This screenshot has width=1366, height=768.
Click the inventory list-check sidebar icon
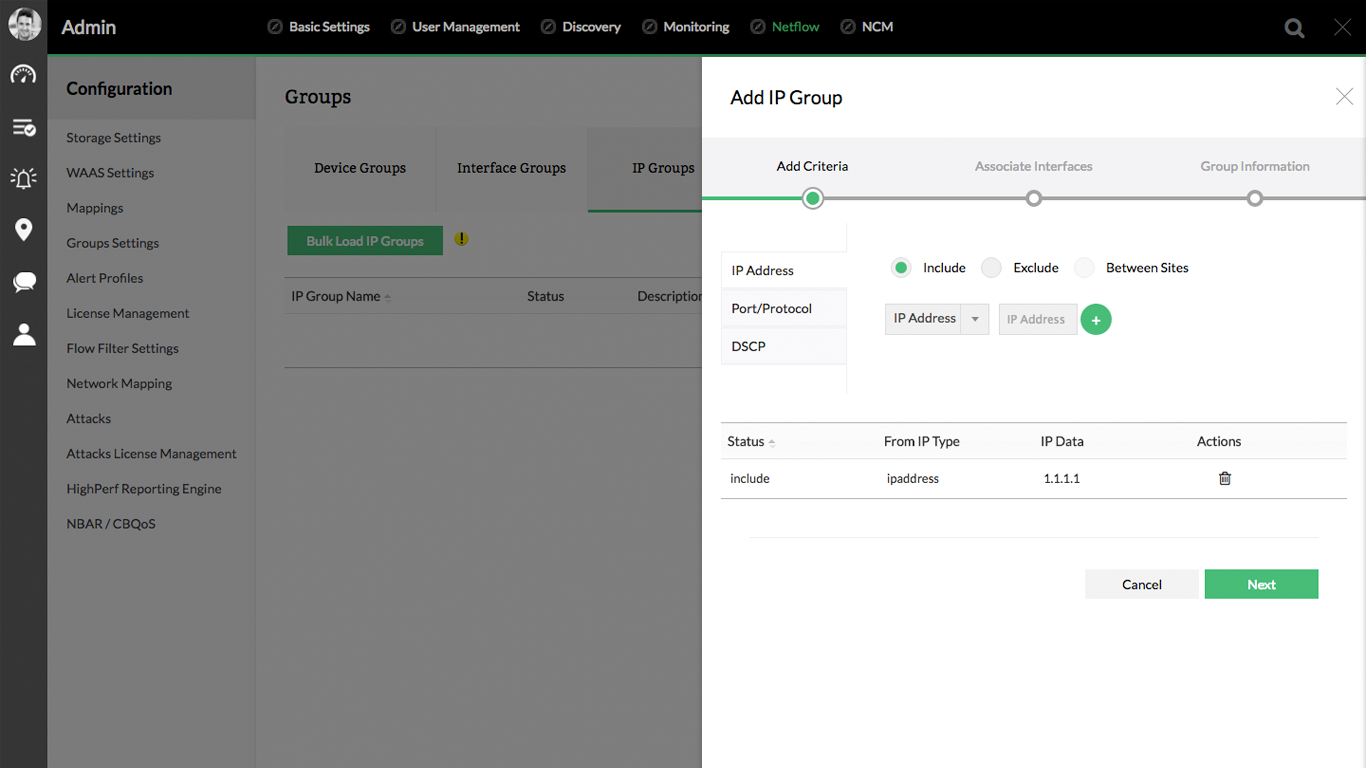click(24, 127)
